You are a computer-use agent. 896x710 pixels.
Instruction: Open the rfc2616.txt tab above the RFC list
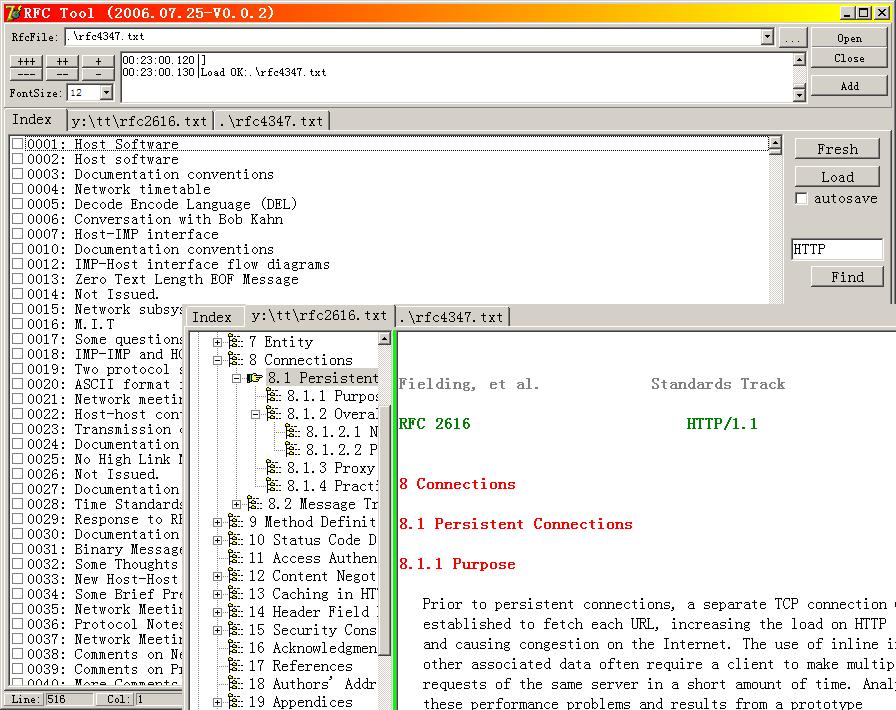point(139,121)
